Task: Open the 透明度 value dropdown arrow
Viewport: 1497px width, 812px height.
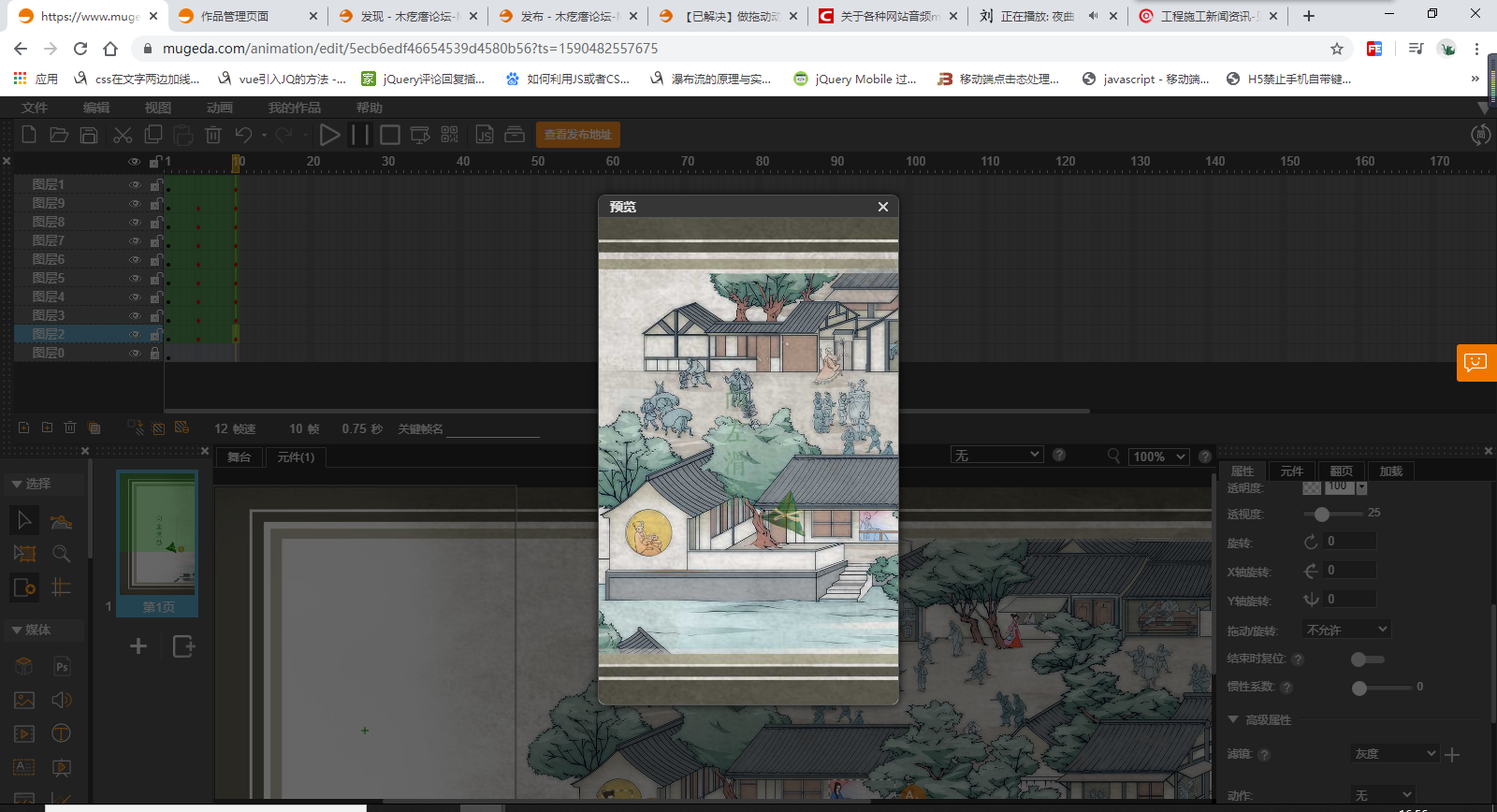Action: (1361, 487)
